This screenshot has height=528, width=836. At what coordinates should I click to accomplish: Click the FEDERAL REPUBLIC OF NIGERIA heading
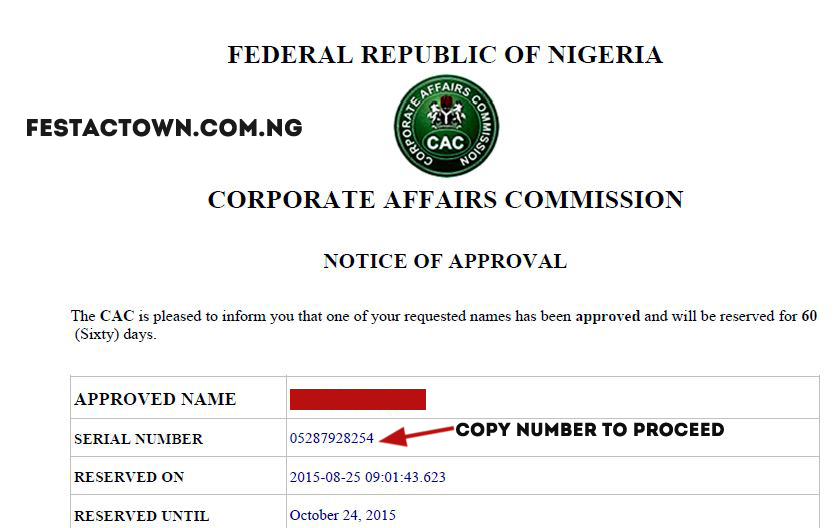[445, 55]
